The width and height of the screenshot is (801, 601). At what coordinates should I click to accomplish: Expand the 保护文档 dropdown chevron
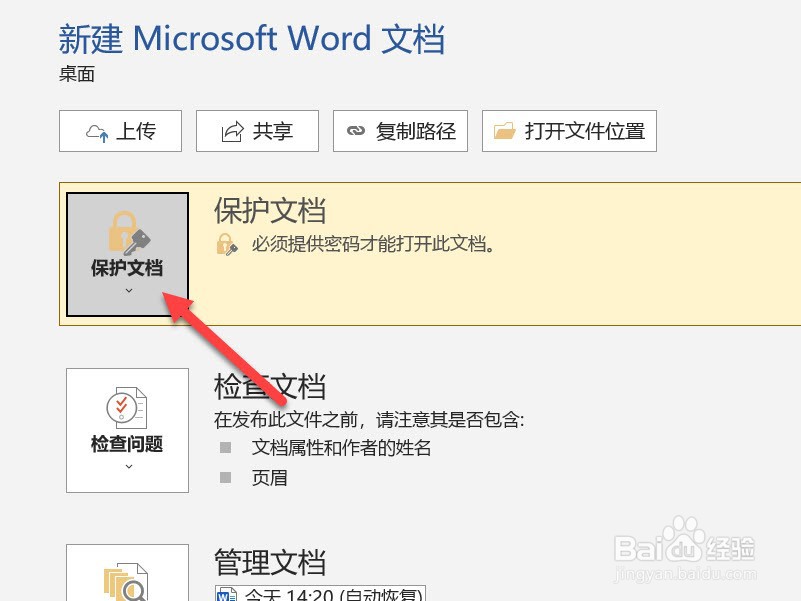coord(127,291)
